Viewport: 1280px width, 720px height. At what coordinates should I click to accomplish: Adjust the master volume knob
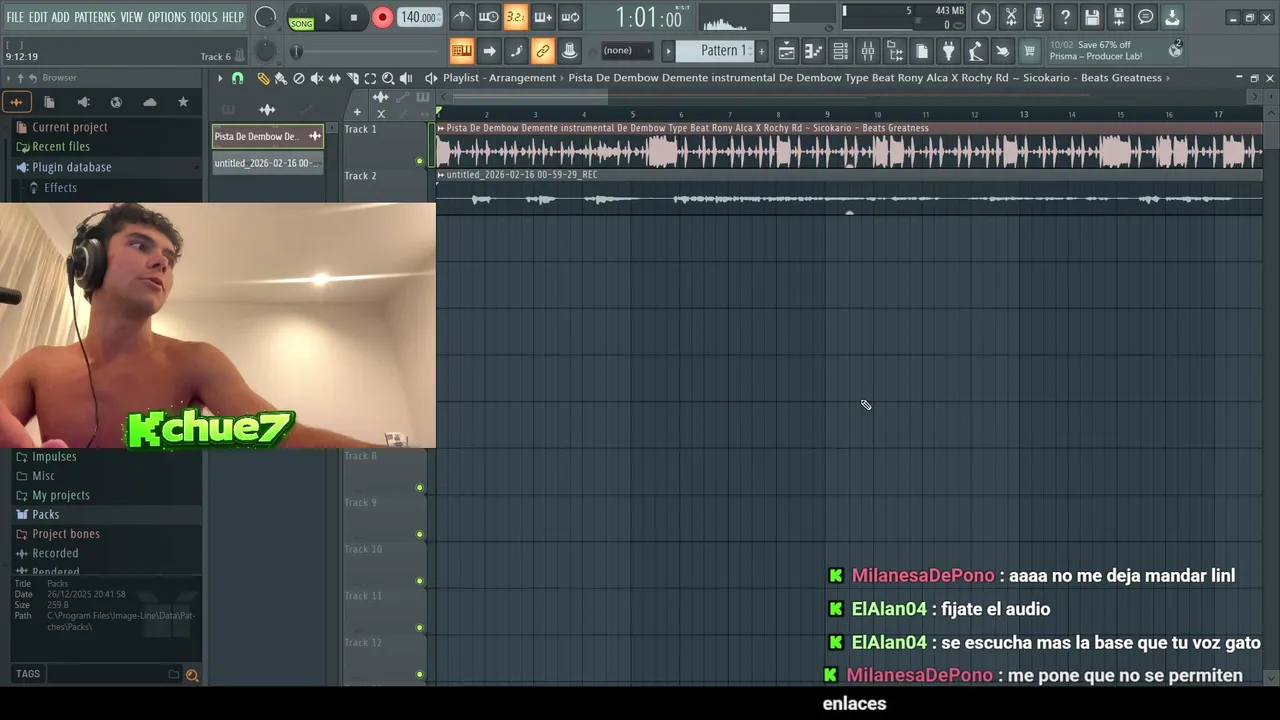pyautogui.click(x=265, y=17)
